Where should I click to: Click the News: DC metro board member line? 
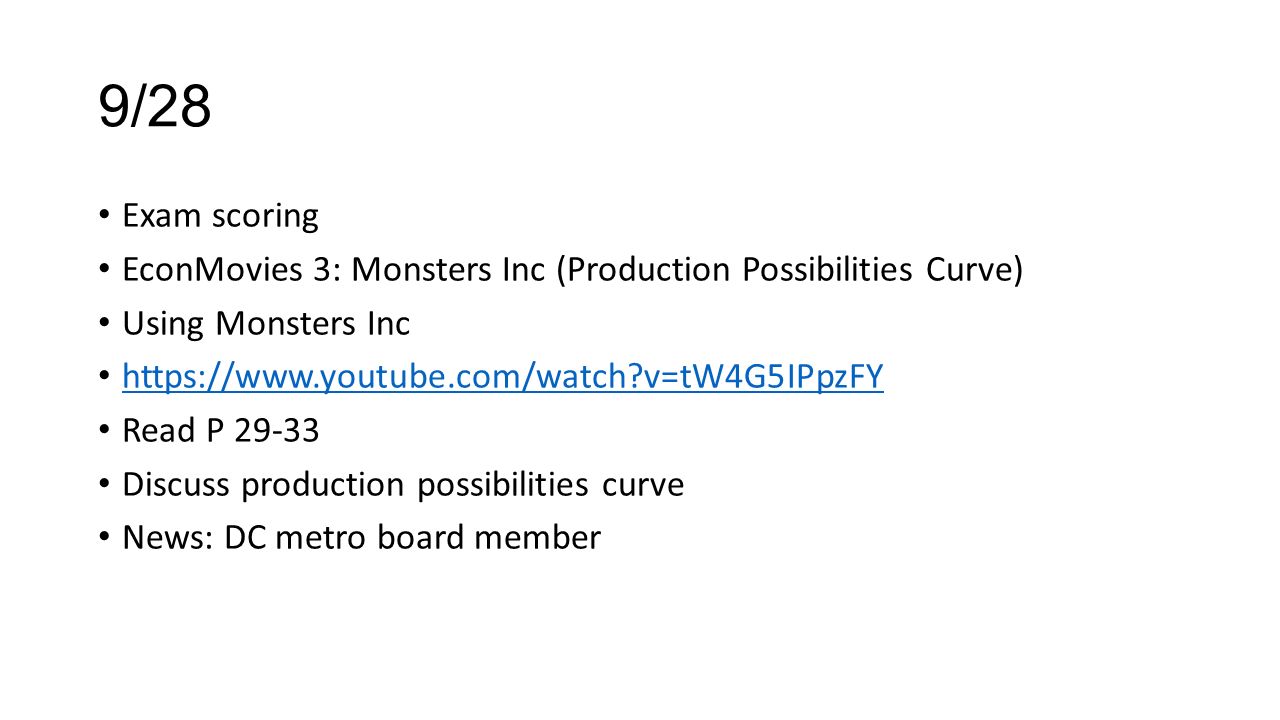pos(361,538)
